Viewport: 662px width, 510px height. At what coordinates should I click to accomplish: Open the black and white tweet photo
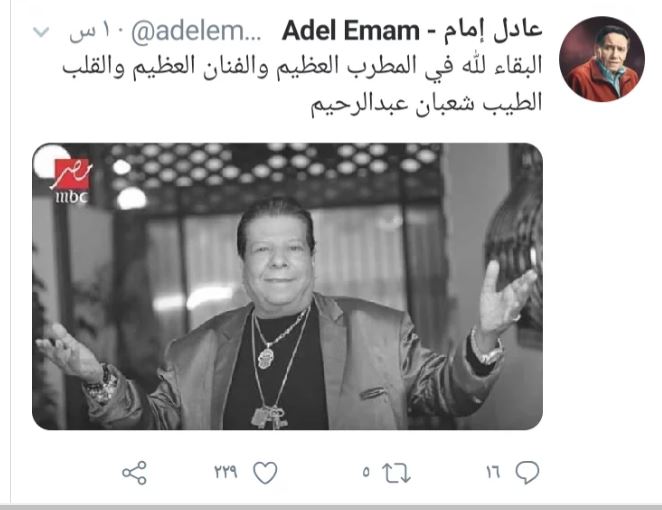(288, 286)
